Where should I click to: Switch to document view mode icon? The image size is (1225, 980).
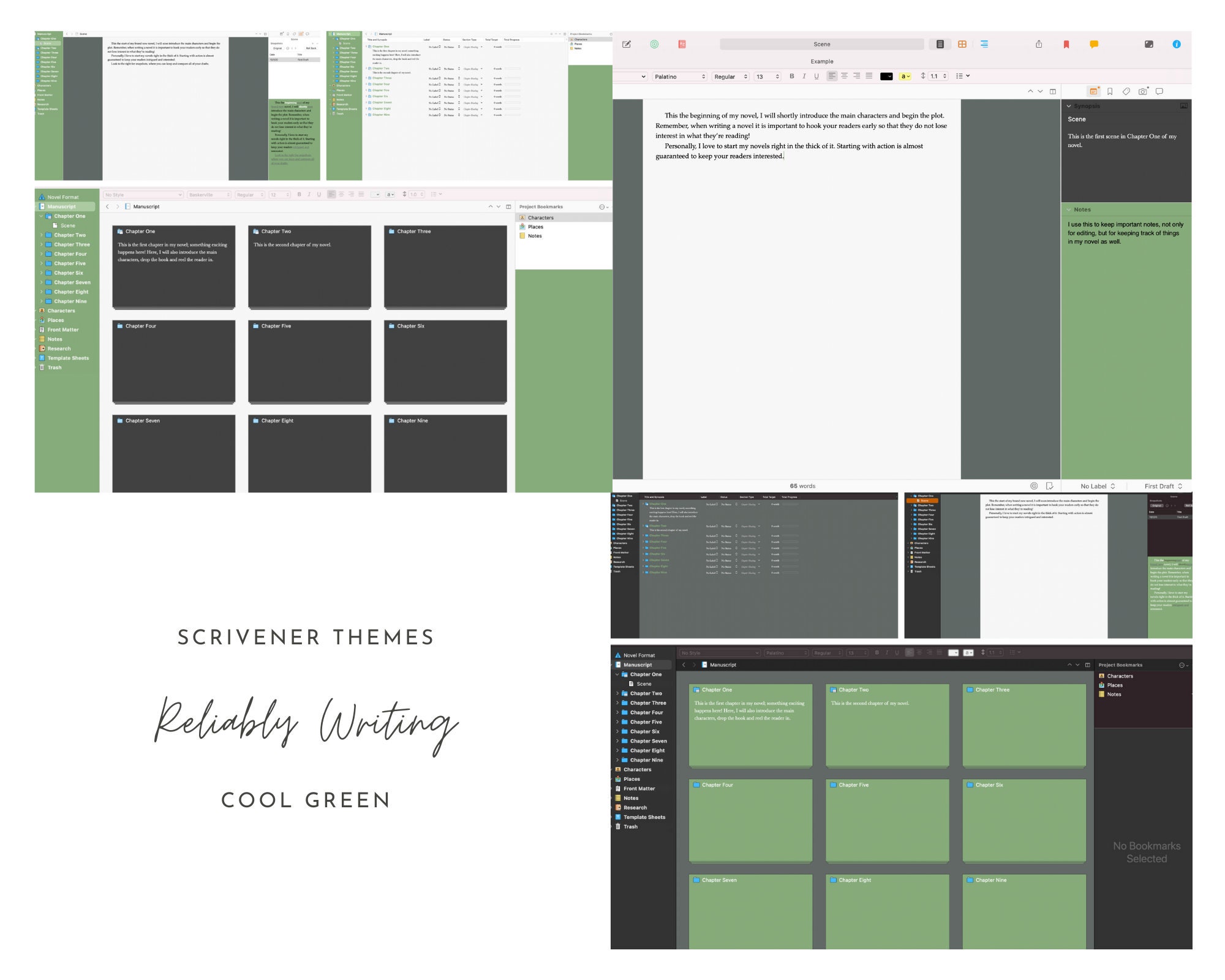(x=940, y=44)
